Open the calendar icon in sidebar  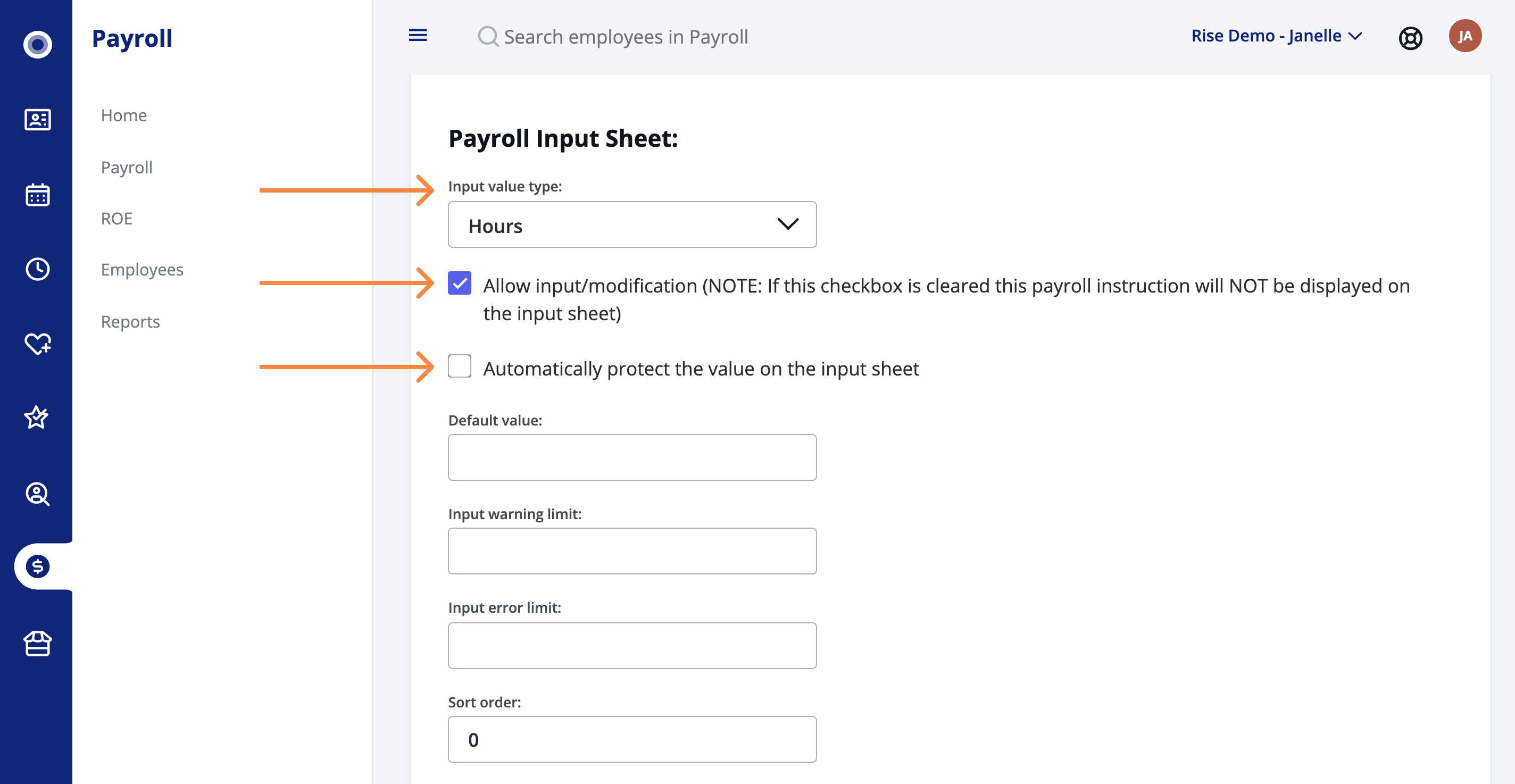click(x=38, y=195)
